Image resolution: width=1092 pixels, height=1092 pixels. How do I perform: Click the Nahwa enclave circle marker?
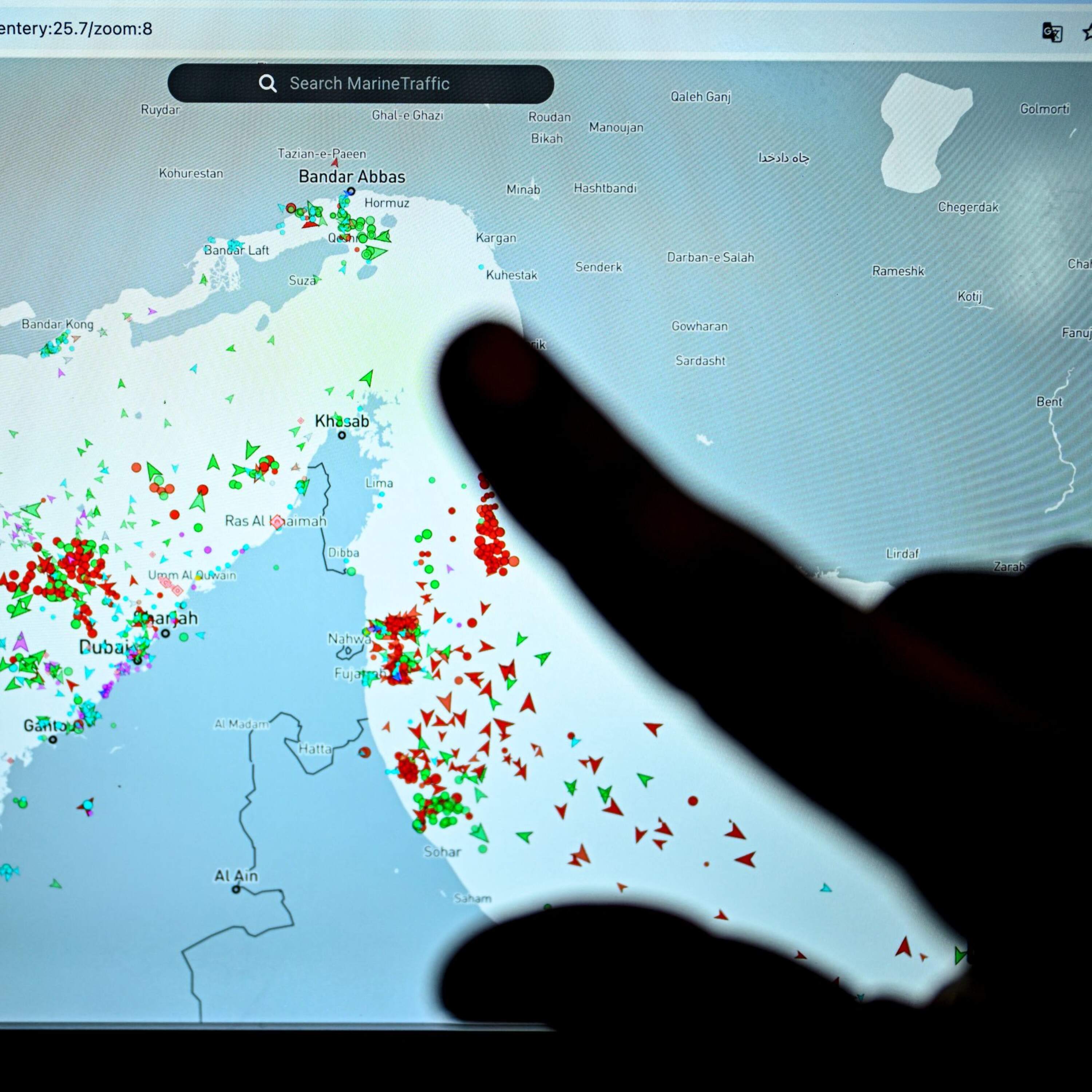348,650
